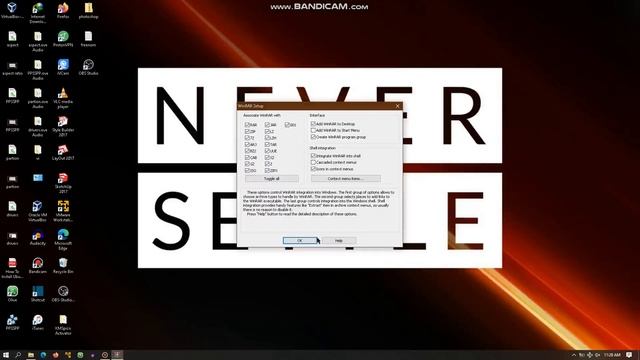Select the Internet Download Manager desktop shortcut

[38, 13]
